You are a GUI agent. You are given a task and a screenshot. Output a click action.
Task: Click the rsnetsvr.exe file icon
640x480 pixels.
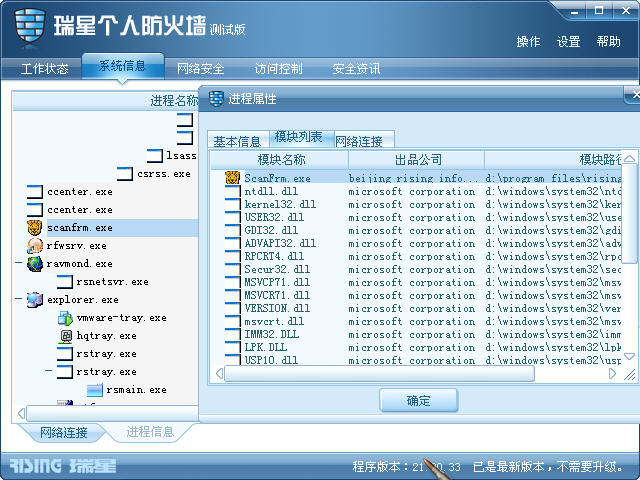point(64,282)
